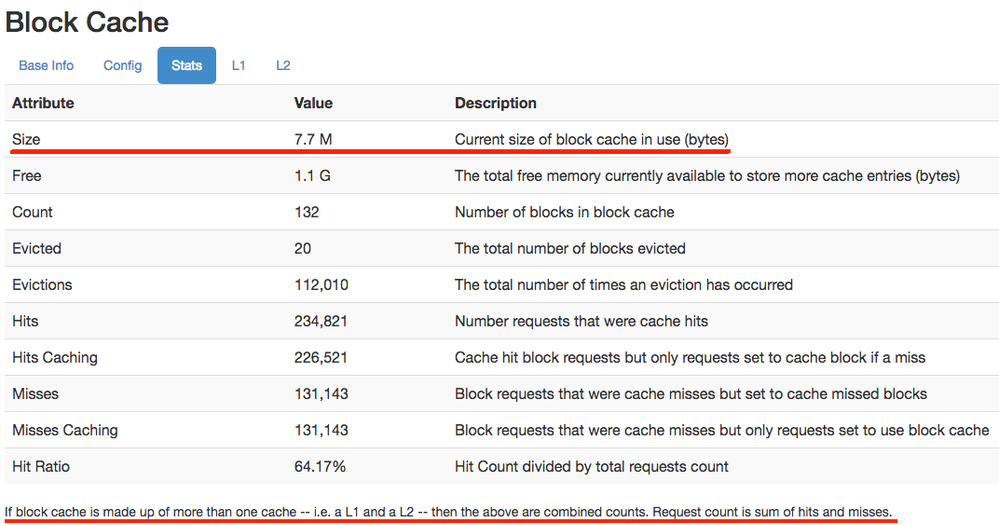
Task: Click the 7.7 M size value
Action: pyautogui.click(x=312, y=140)
